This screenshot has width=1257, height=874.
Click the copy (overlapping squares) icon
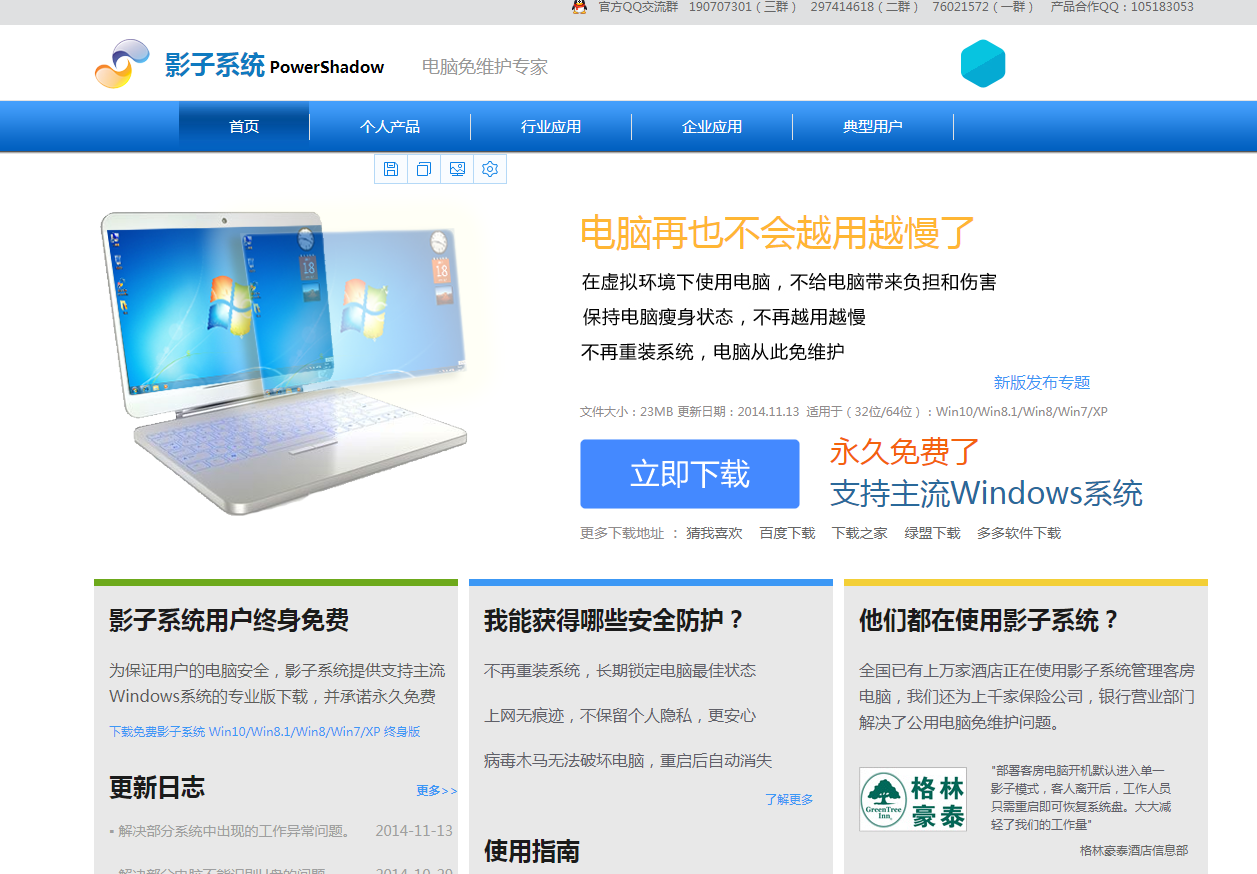pyautogui.click(x=424, y=169)
